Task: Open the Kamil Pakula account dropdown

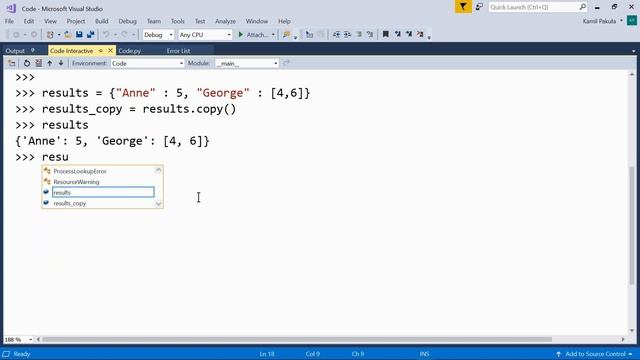Action: tap(602, 21)
